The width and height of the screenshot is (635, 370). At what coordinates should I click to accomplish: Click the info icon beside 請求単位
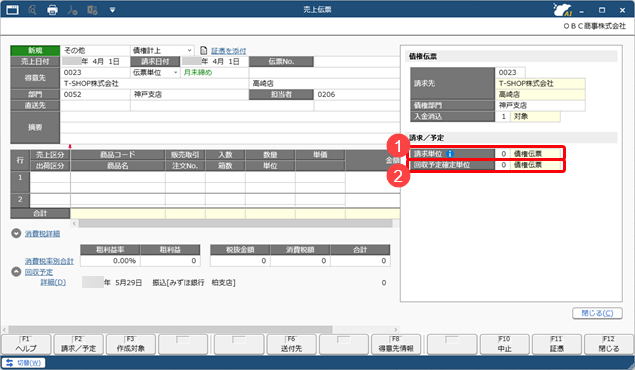(450, 154)
